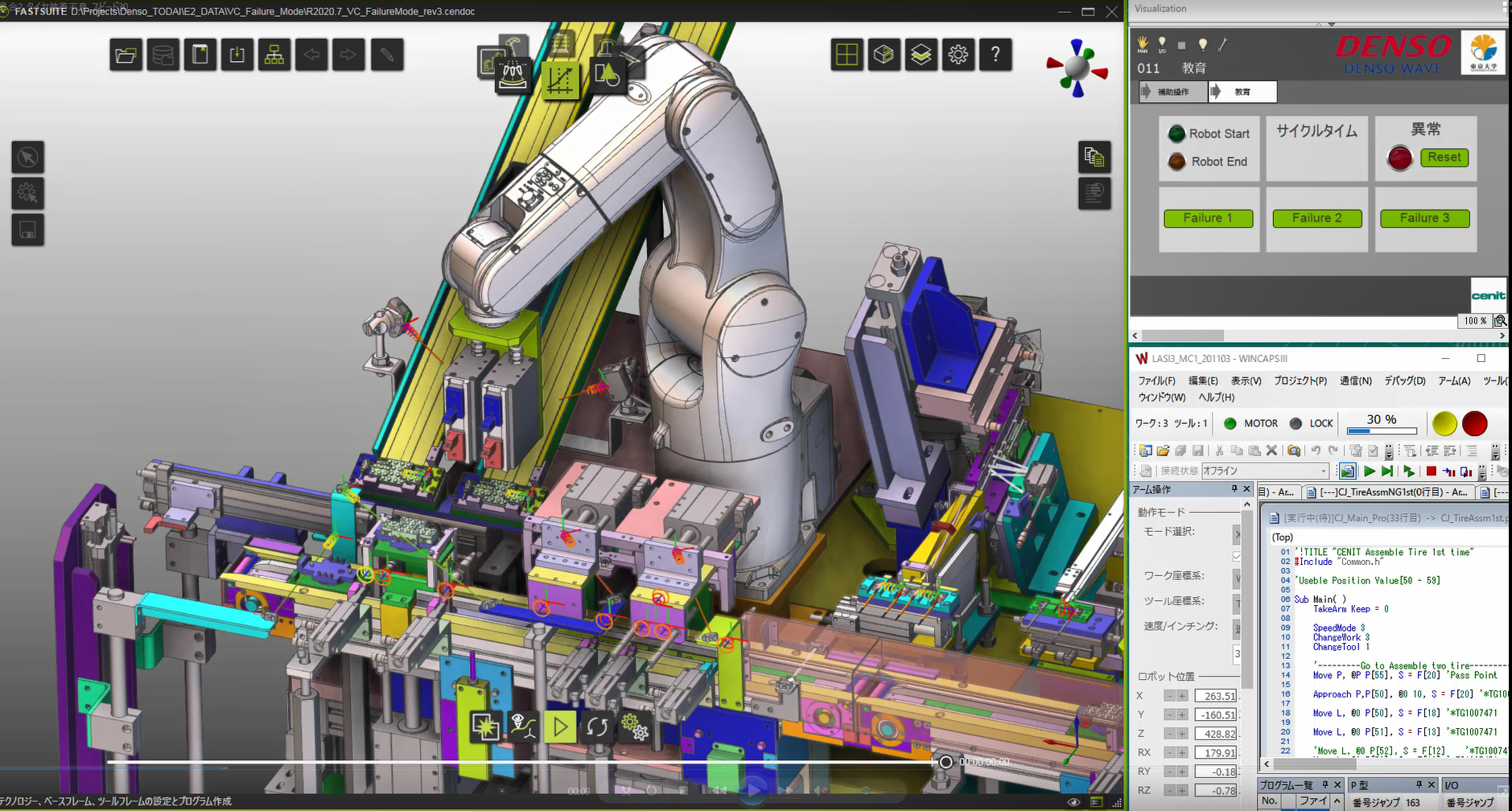This screenshot has height=811, width=1512.
Task: Click the red stop program square
Action: [1431, 471]
